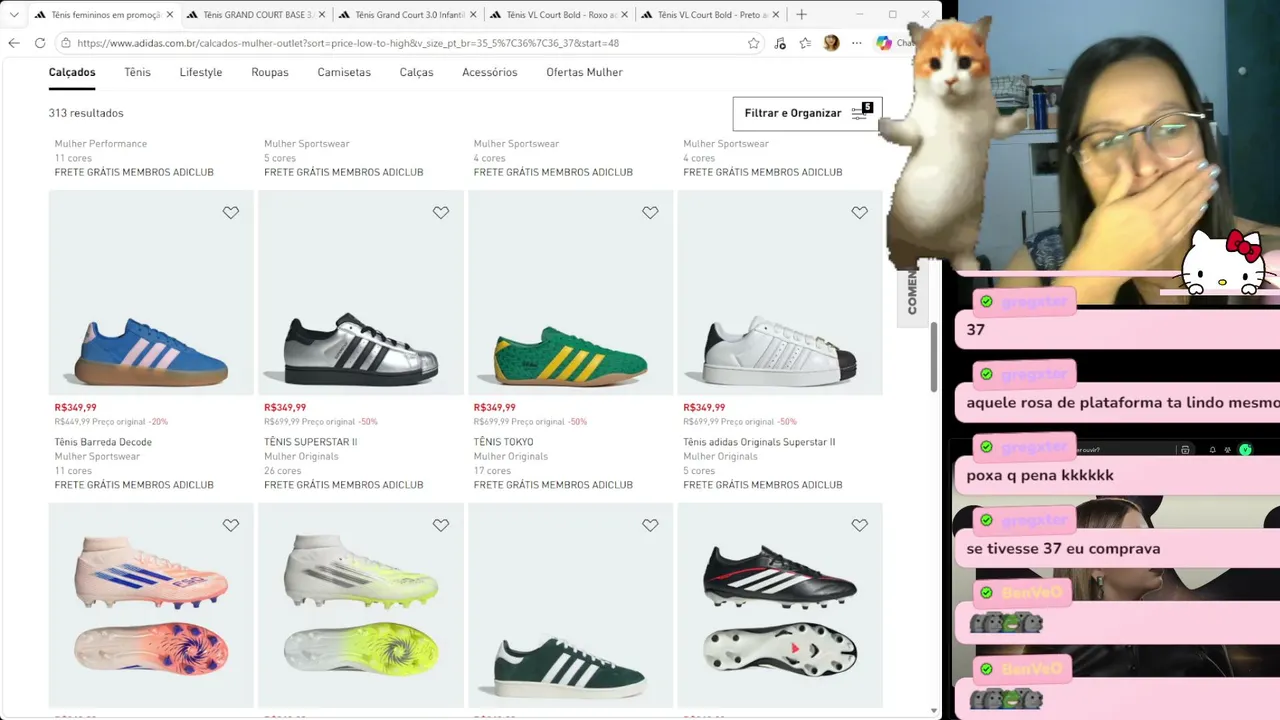The height and width of the screenshot is (720, 1280).
Task: Select the Calçados category tab
Action: coord(72,72)
